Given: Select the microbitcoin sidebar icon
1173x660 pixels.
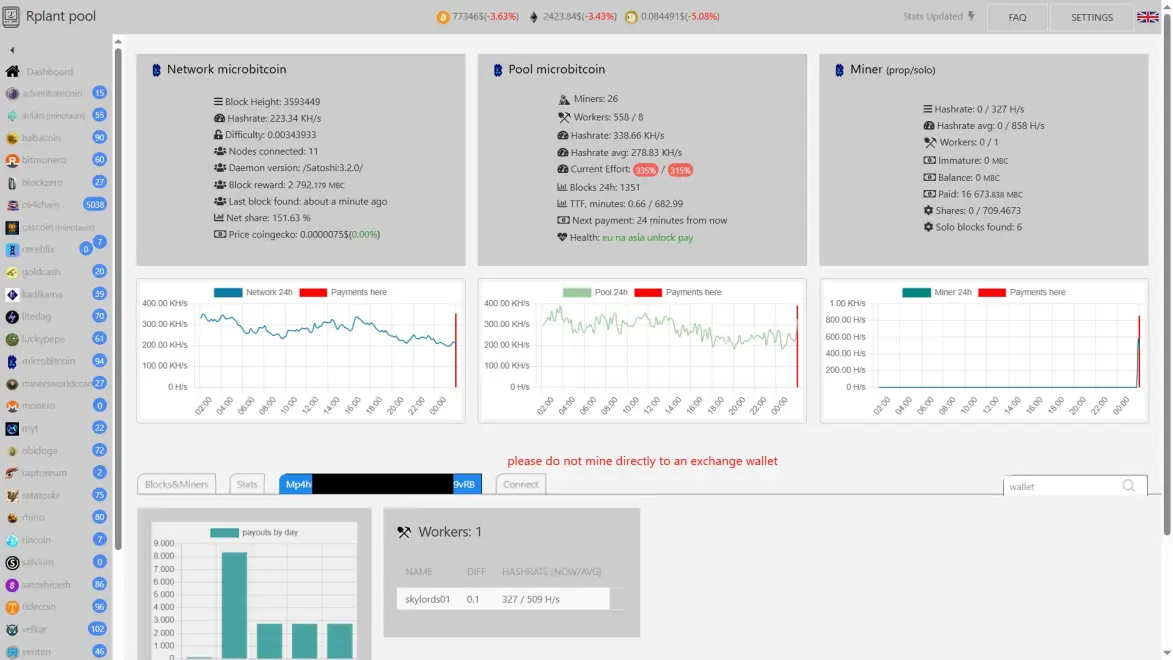Looking at the screenshot, I should pyautogui.click(x=12, y=361).
